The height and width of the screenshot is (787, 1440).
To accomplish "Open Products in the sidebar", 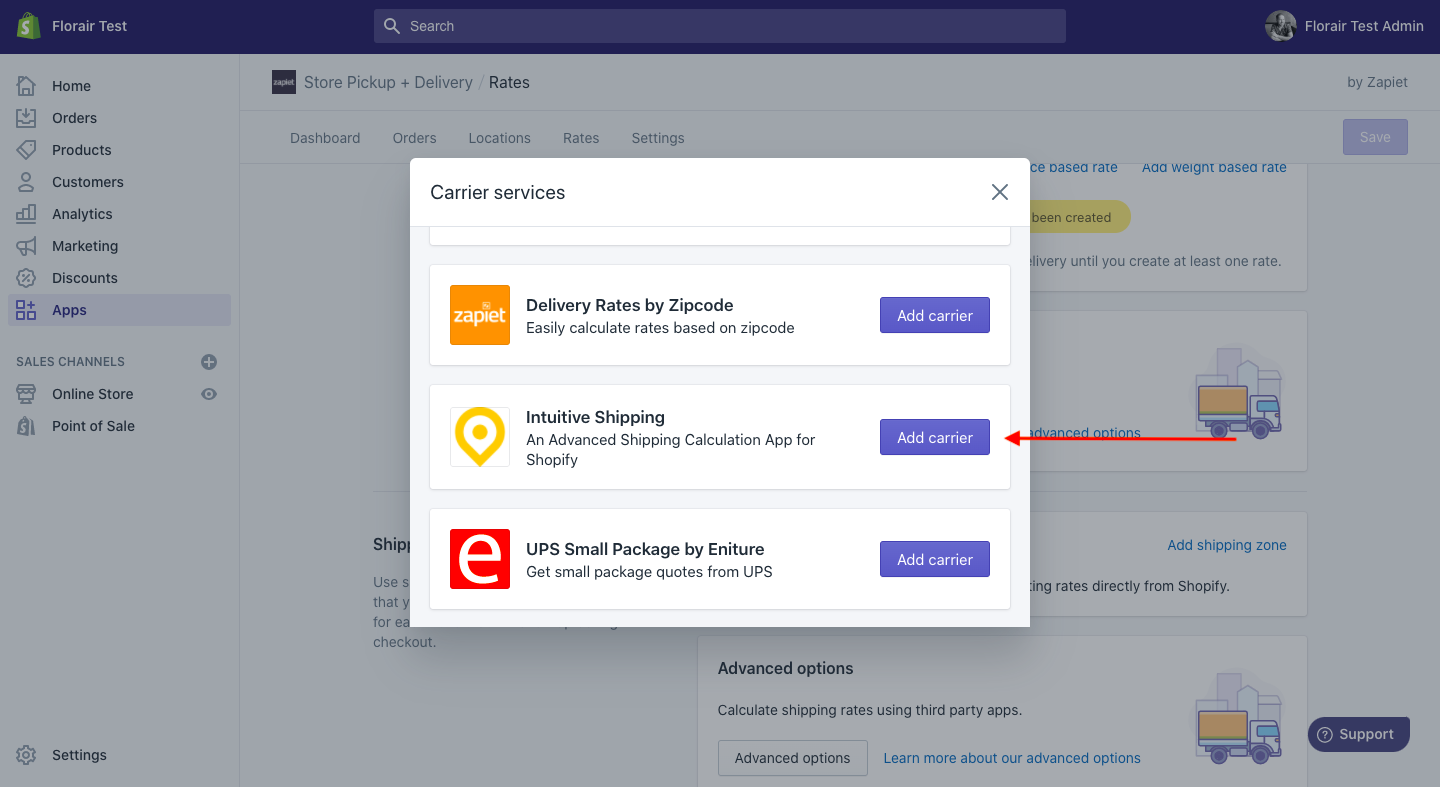I will (82, 150).
